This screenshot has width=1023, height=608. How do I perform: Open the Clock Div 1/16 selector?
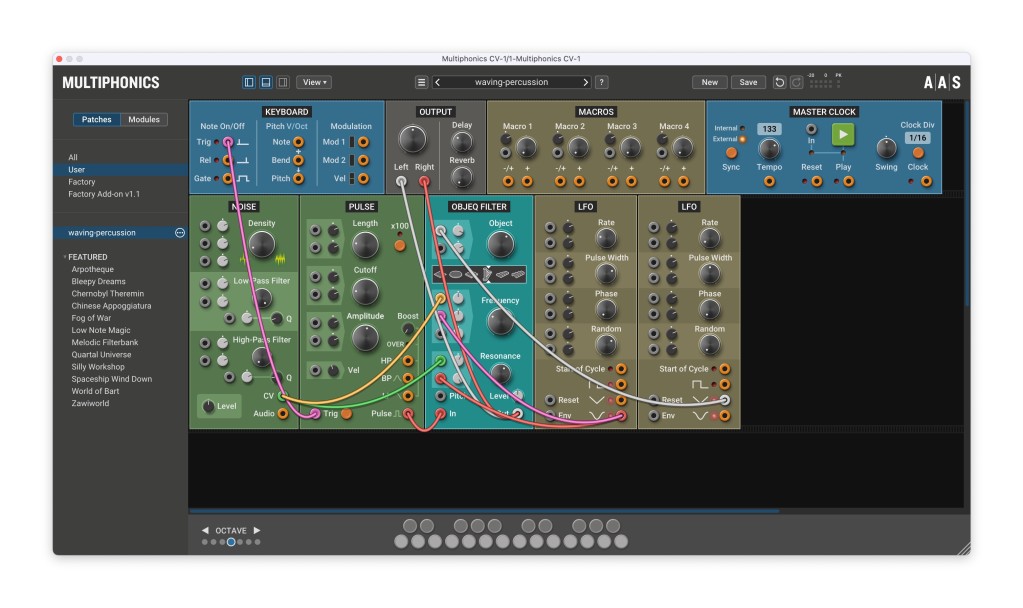[x=917, y=138]
